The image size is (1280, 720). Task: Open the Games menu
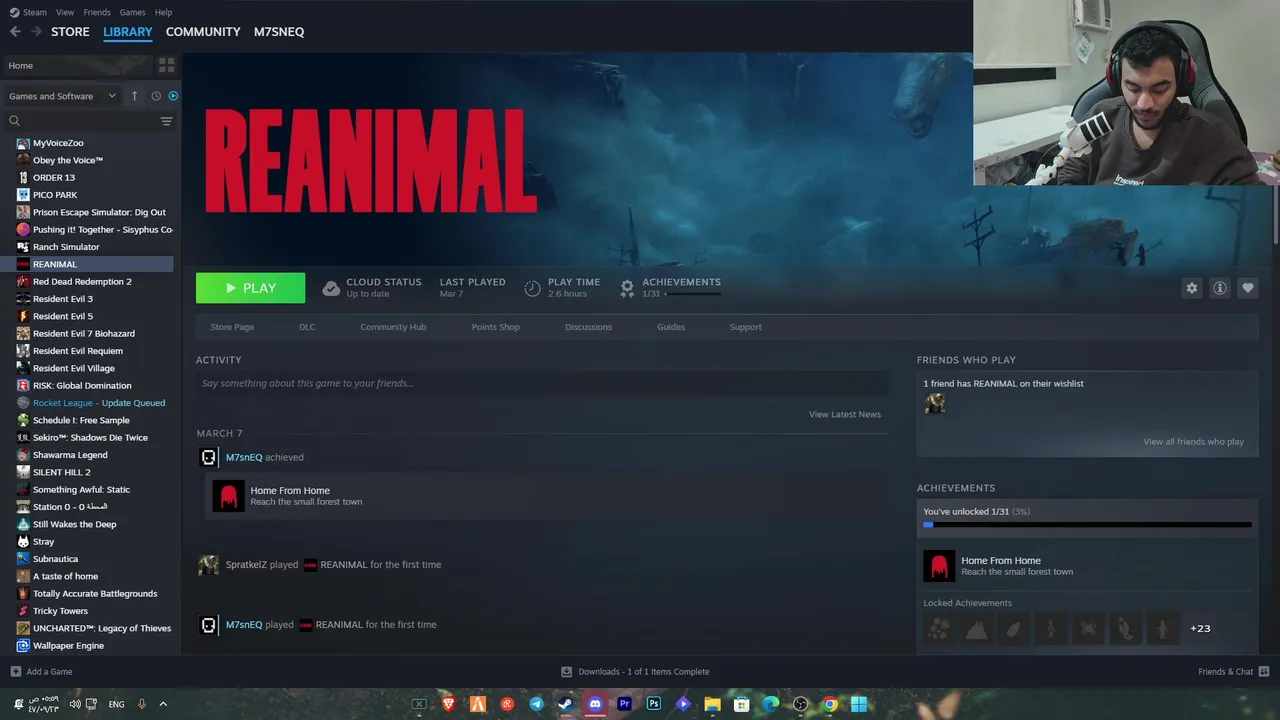(132, 12)
